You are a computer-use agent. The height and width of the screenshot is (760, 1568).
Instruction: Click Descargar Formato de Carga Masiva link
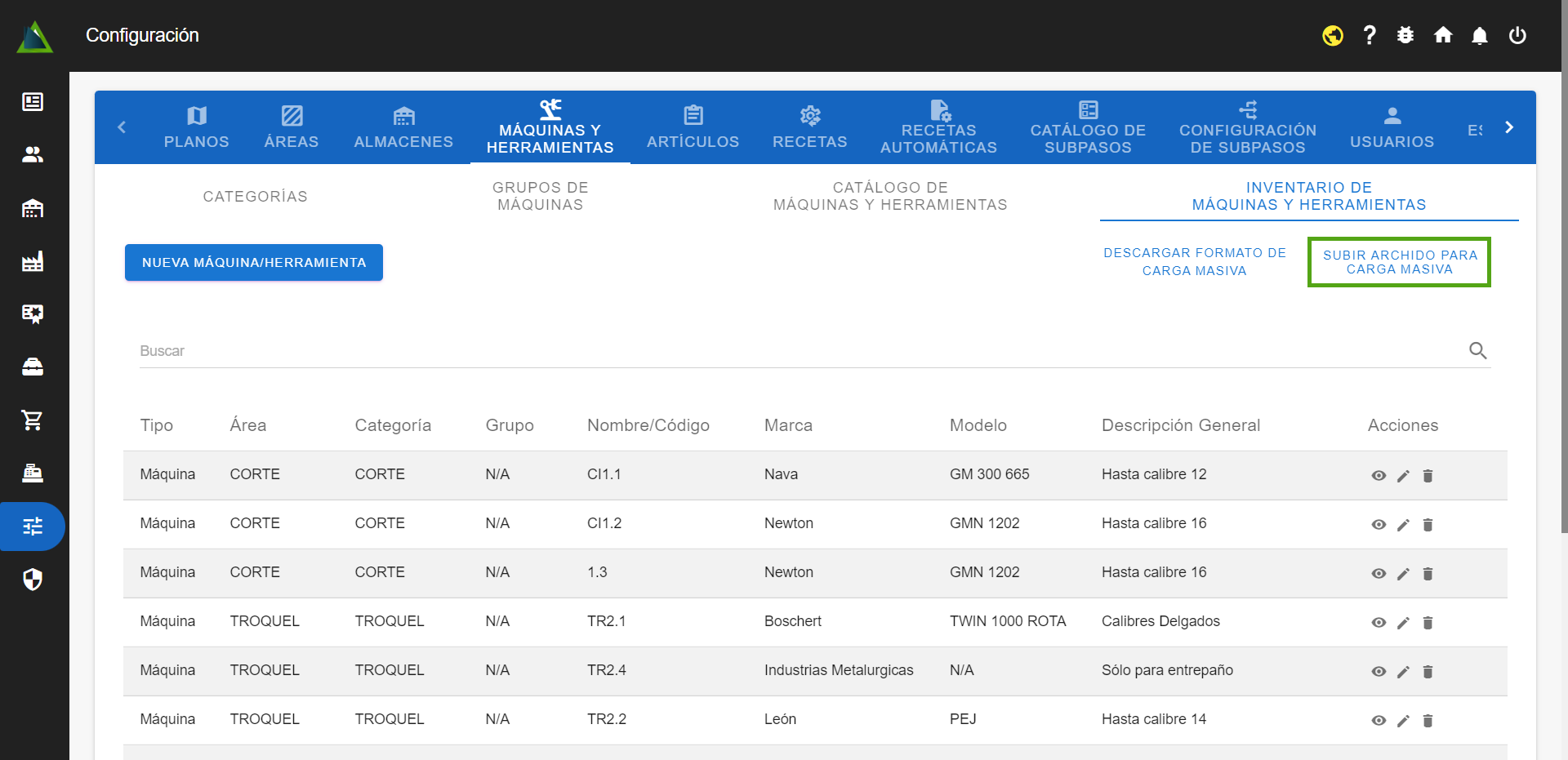(x=1194, y=262)
